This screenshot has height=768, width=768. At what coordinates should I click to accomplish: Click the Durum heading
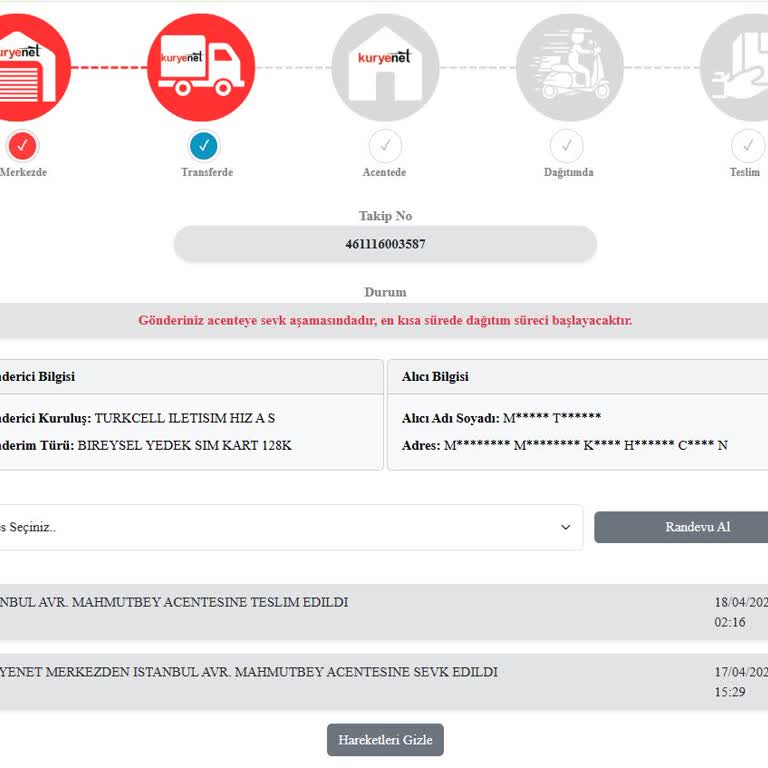pos(385,292)
